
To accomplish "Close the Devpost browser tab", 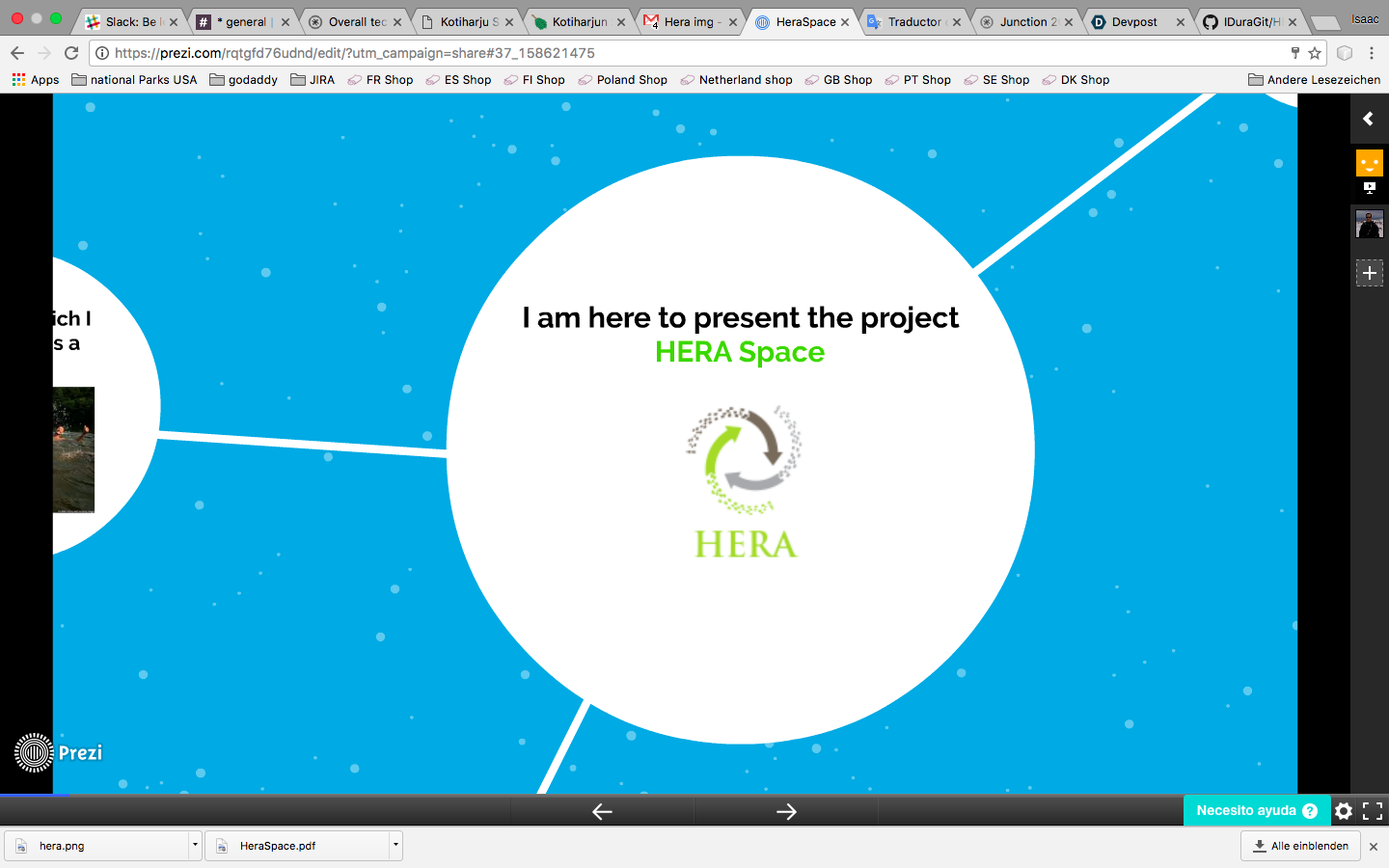I will pos(1181,22).
